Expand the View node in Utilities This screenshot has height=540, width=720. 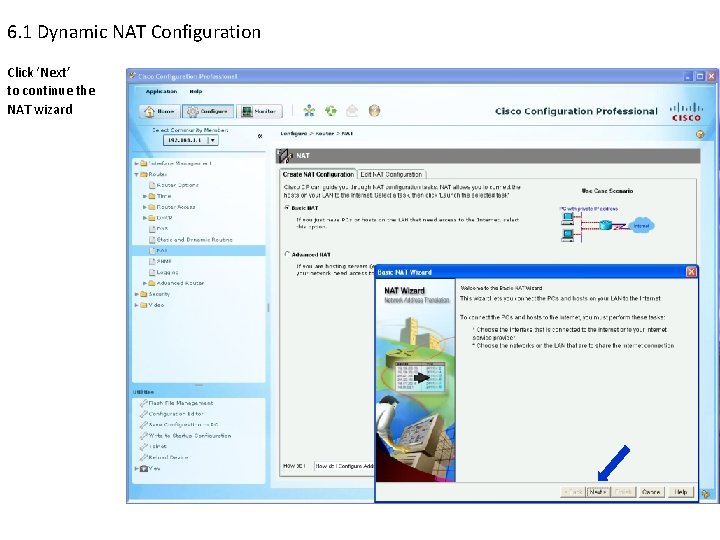136,469
